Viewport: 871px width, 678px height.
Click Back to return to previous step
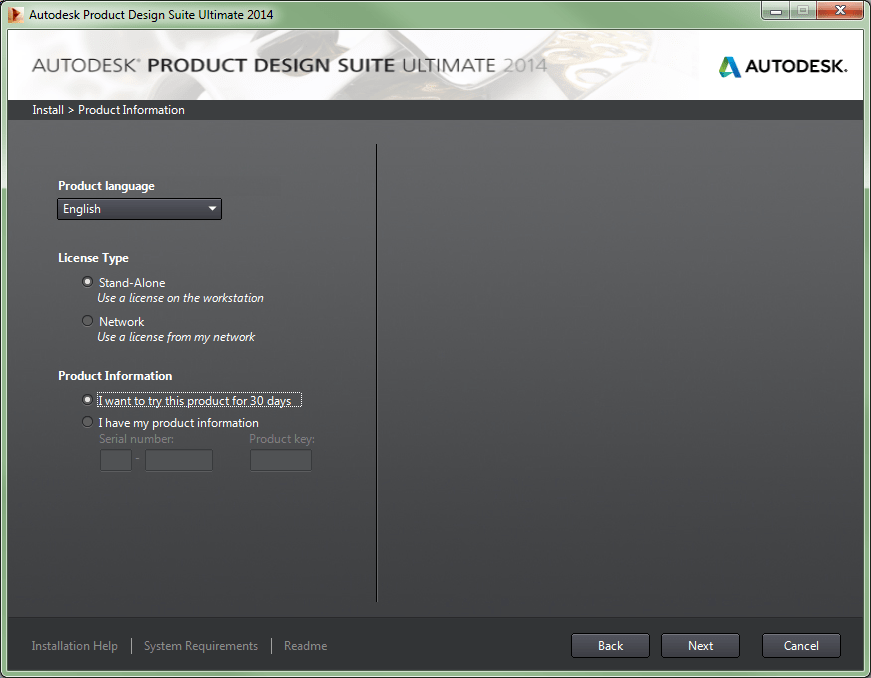610,645
